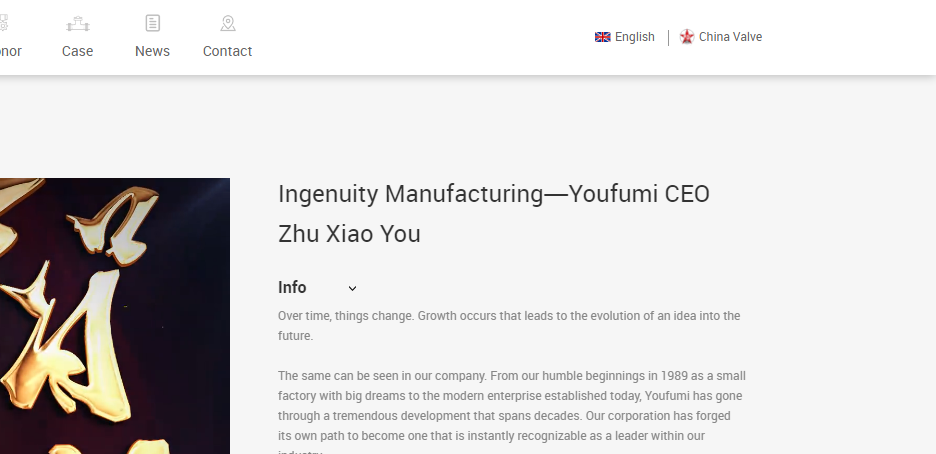Click the red star China Valve icon

click(687, 37)
